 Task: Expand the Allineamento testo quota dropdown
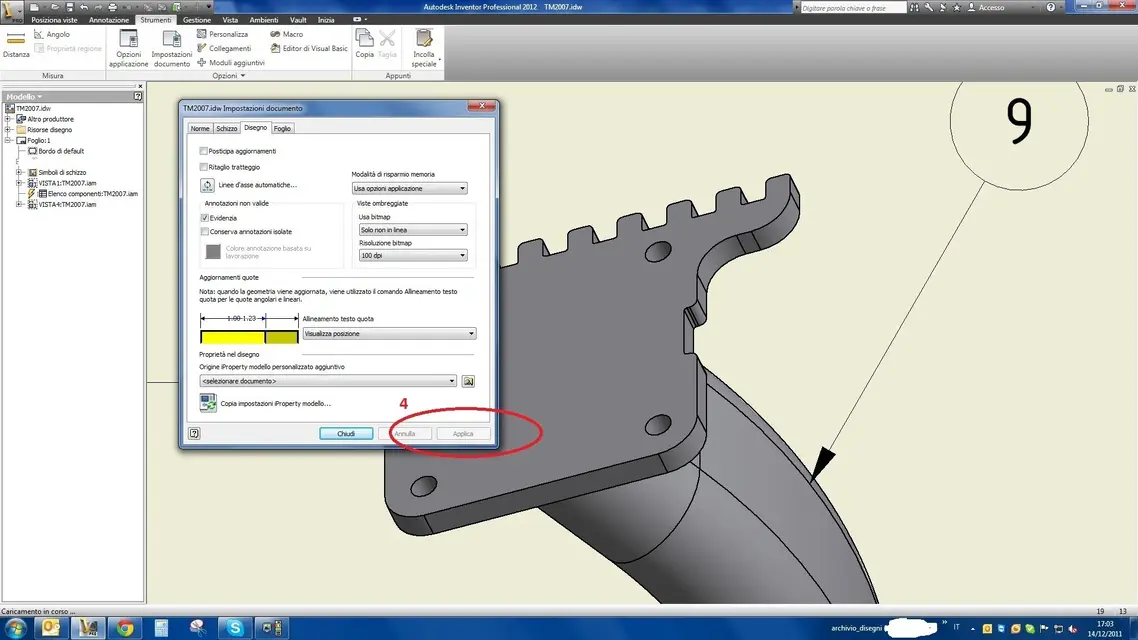[x=389, y=334]
